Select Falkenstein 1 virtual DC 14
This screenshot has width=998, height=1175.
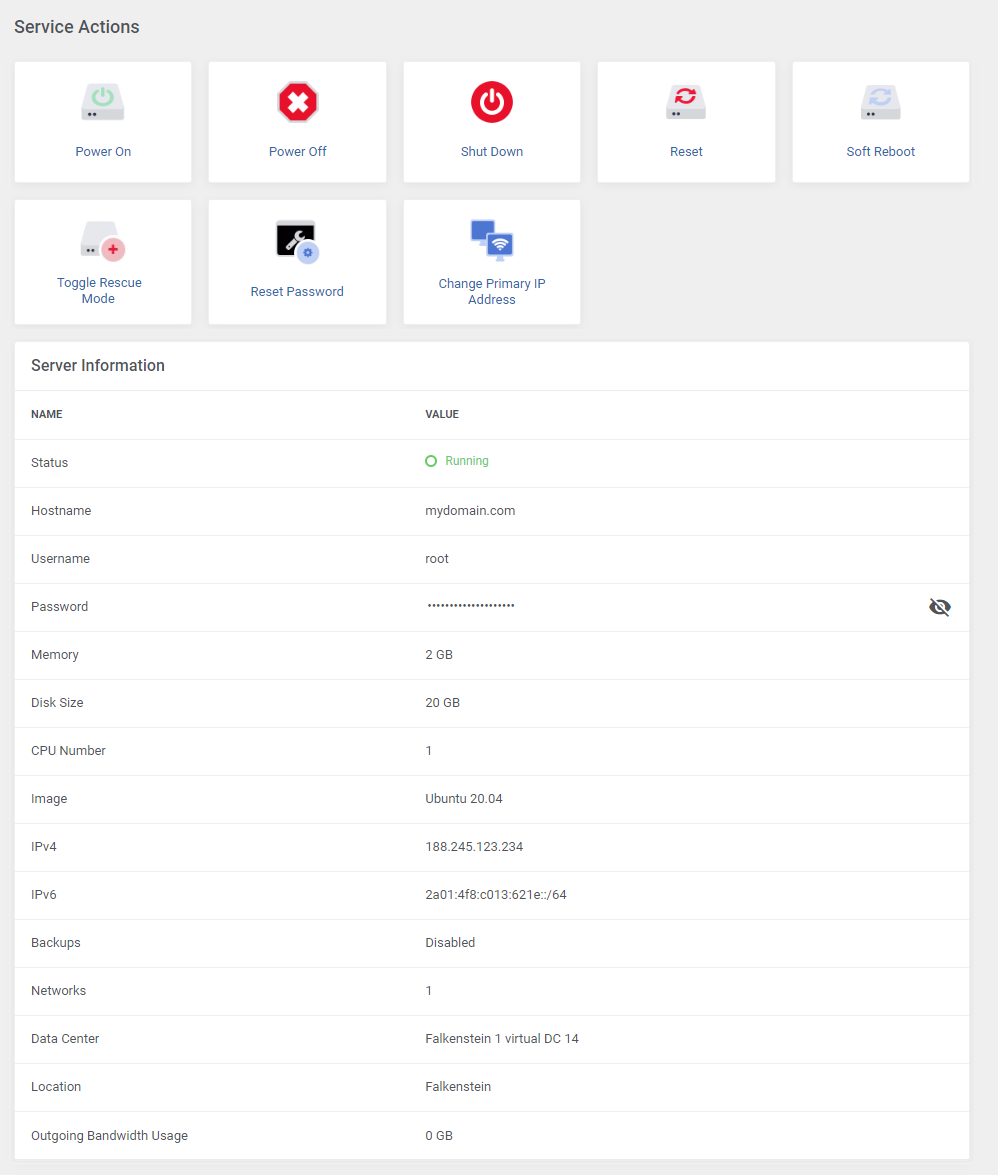501,1038
